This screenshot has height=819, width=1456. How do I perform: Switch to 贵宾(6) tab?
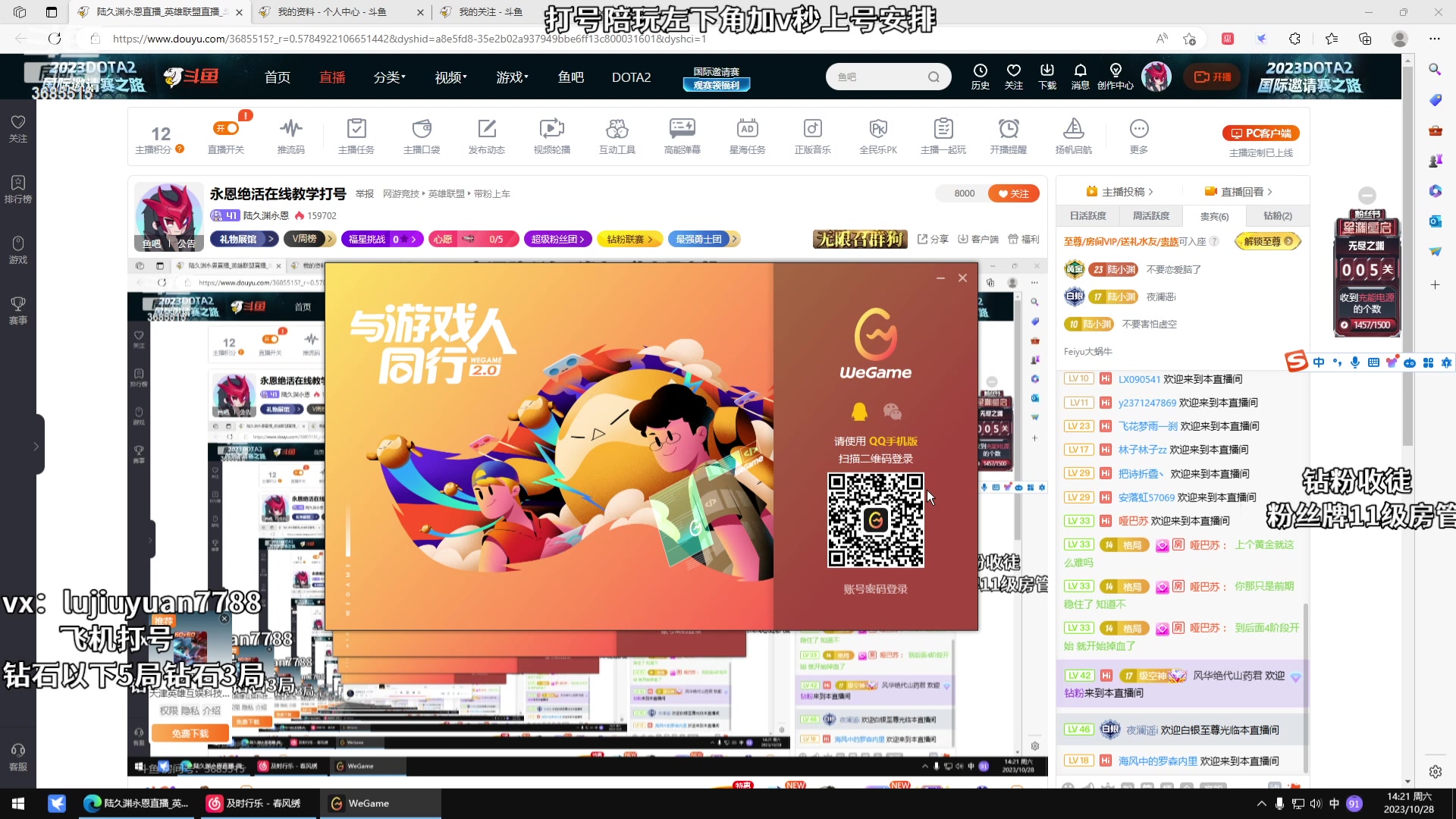1214,216
